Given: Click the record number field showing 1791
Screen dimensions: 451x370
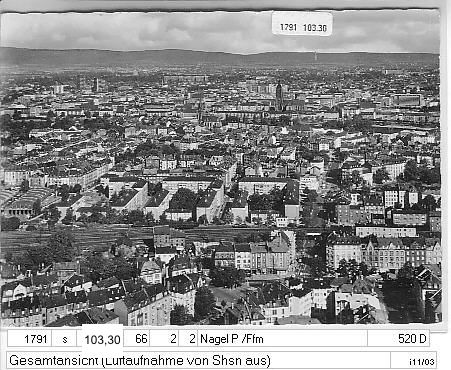Looking at the screenshot, I should 29,339.
